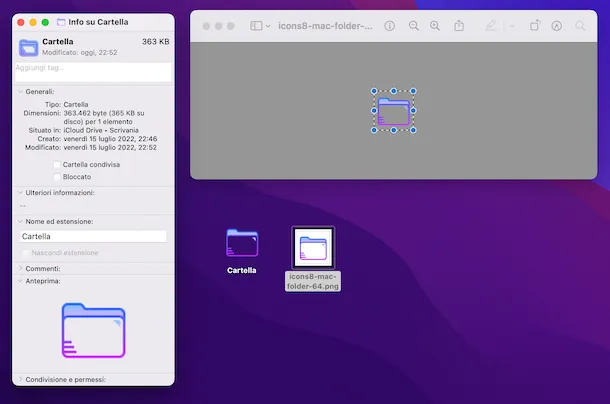Click the Preview window title icons8-mac-folder
This screenshot has width=610, height=404.
tap(325, 26)
